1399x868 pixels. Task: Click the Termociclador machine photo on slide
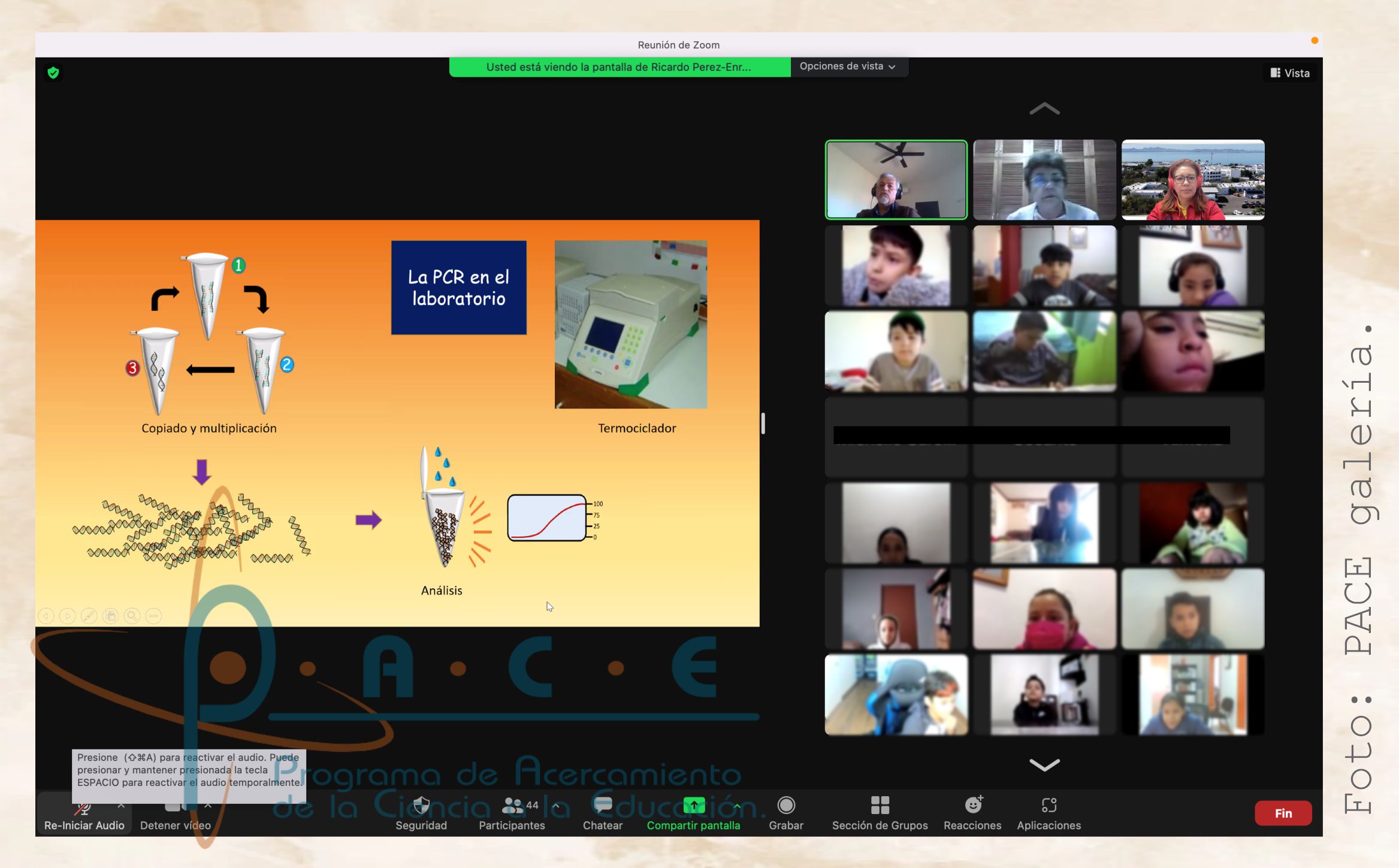[x=630, y=325]
